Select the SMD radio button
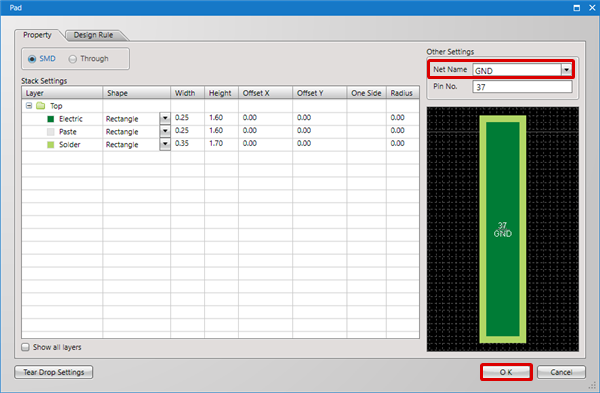This screenshot has width=600, height=393. point(32,59)
